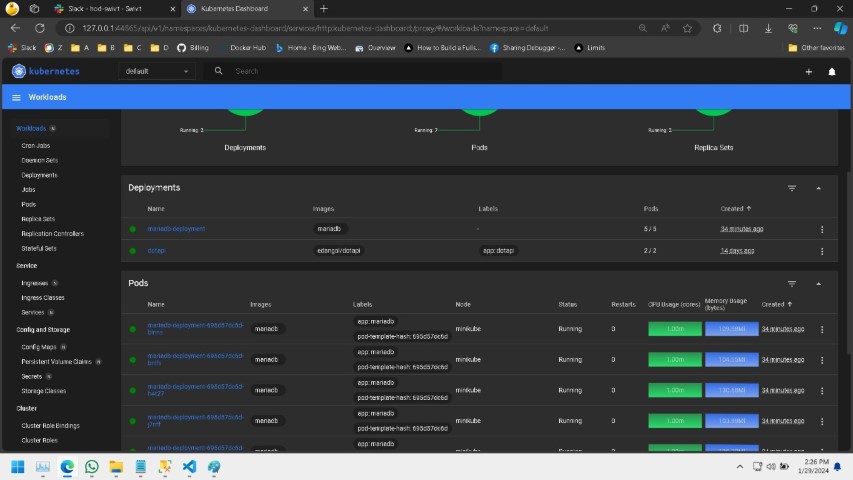Open Other favorites folder
853x480 pixels.
(x=817, y=48)
